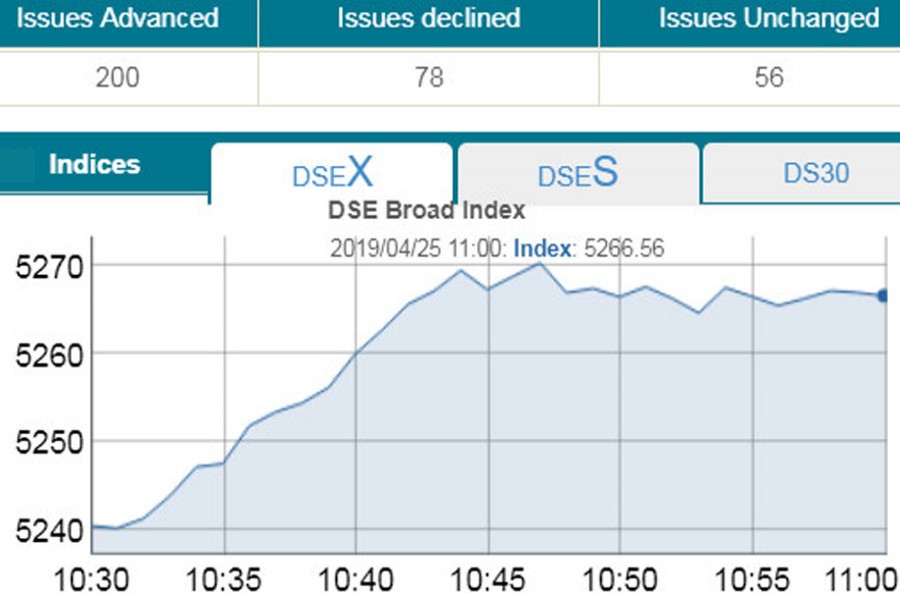This screenshot has height=600, width=900.
Task: Click the DSE Broad Index chart title
Action: [426, 212]
